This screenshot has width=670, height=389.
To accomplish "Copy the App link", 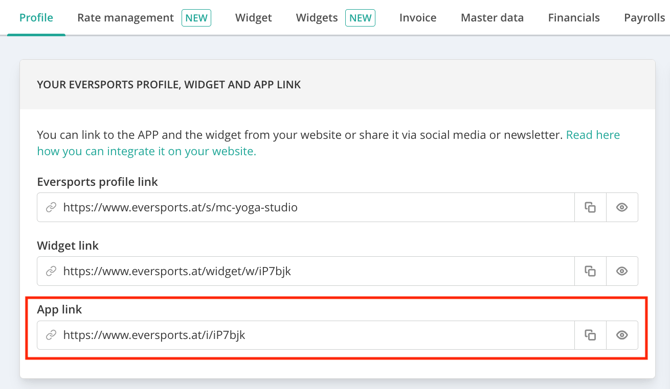I will 590,335.
